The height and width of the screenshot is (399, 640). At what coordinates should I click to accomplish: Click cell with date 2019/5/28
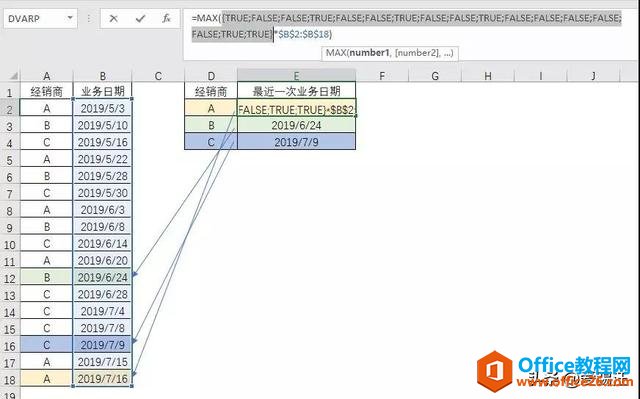102,176
